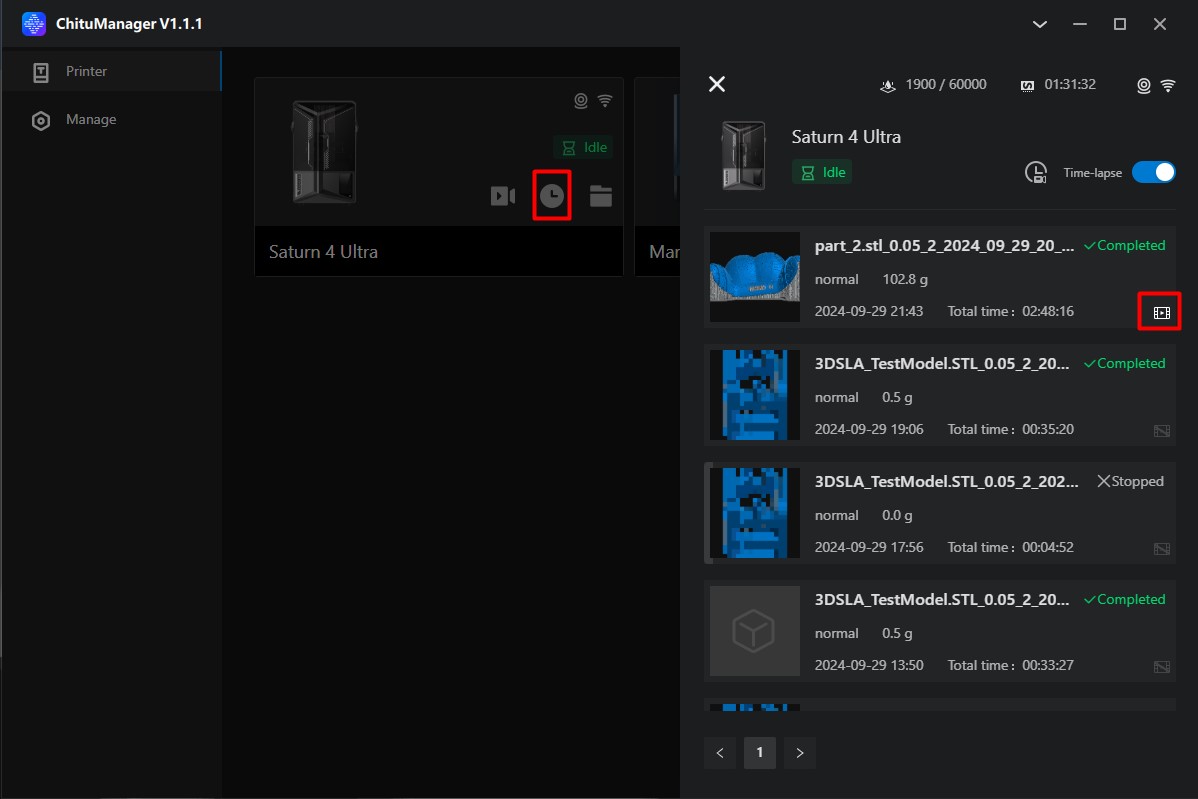Image resolution: width=1198 pixels, height=799 pixels.
Task: Open the title bar dropdown chevron
Action: 1040,24
